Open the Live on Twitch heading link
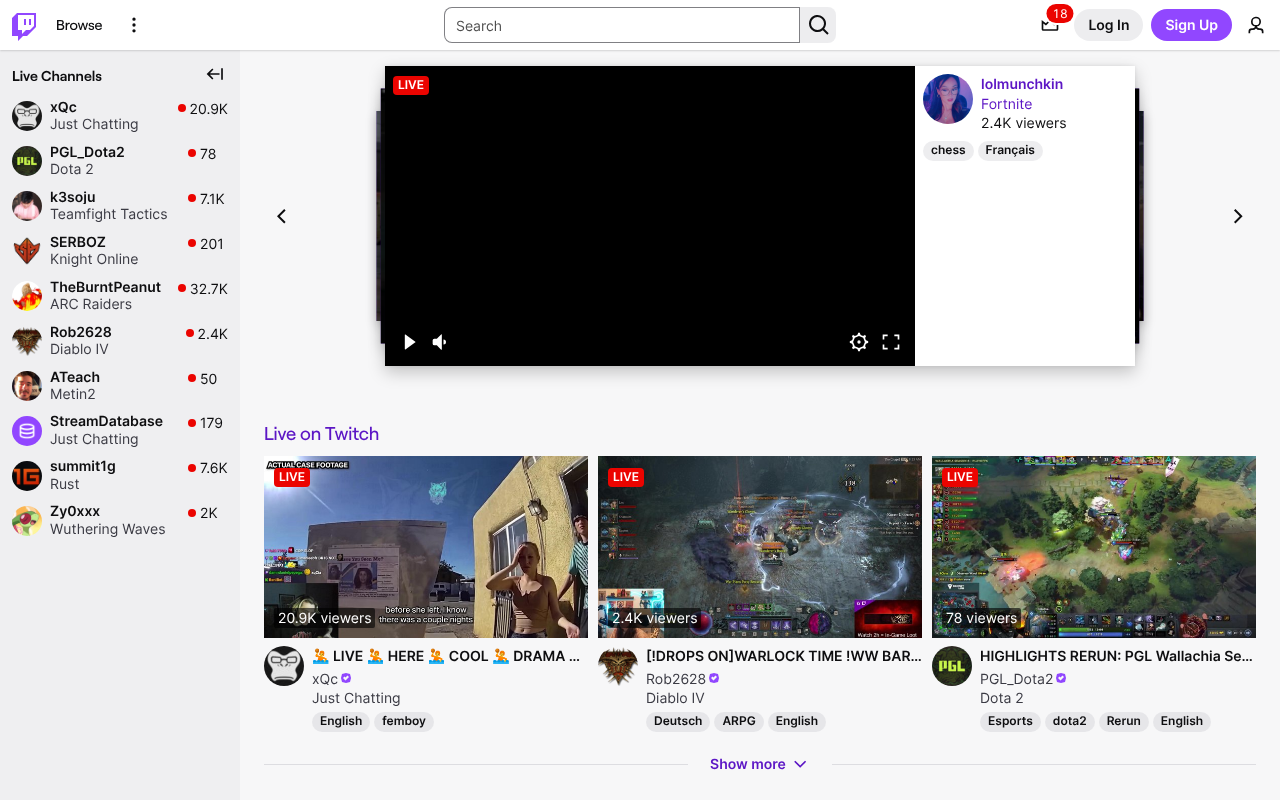This screenshot has width=1280, height=800. (x=321, y=434)
